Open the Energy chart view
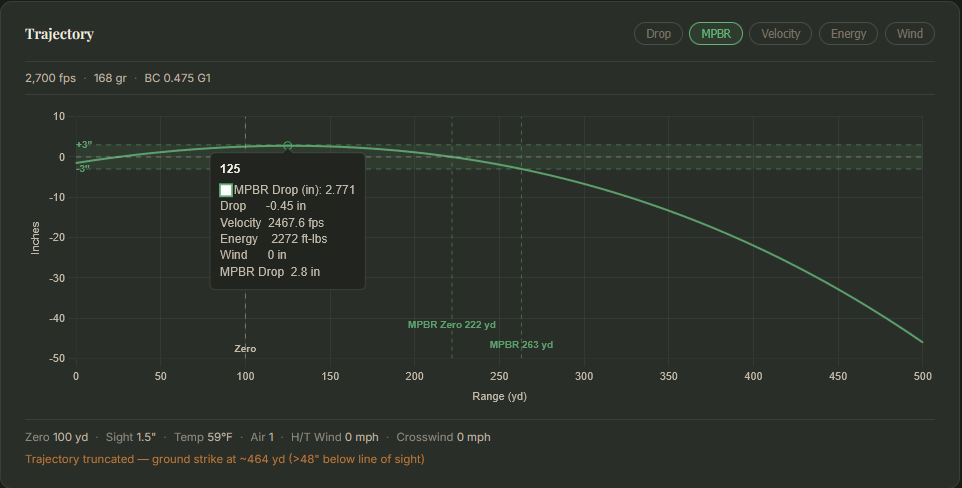Screen dimensions: 962x488 848,34
